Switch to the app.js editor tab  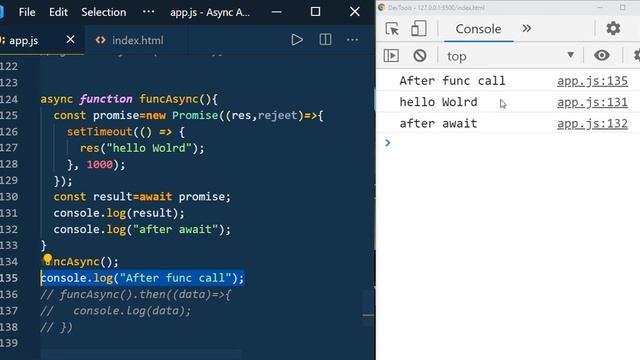pos(24,40)
